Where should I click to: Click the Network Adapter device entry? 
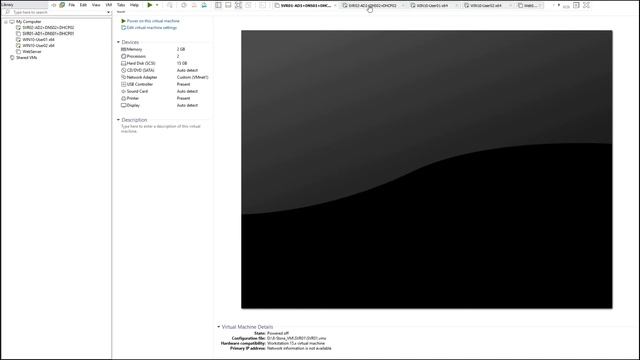139,77
